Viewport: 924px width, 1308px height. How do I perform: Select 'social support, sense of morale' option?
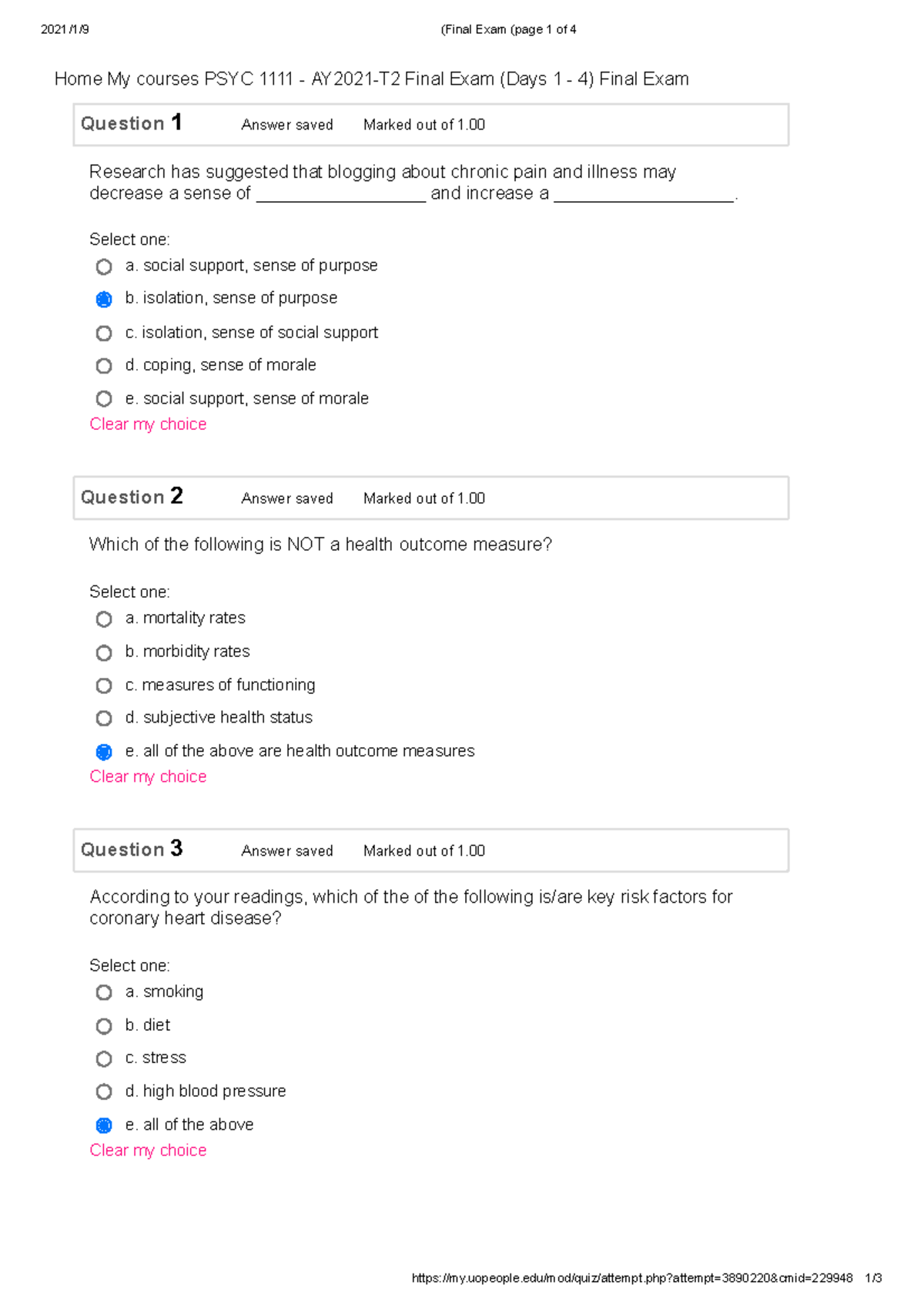point(104,399)
